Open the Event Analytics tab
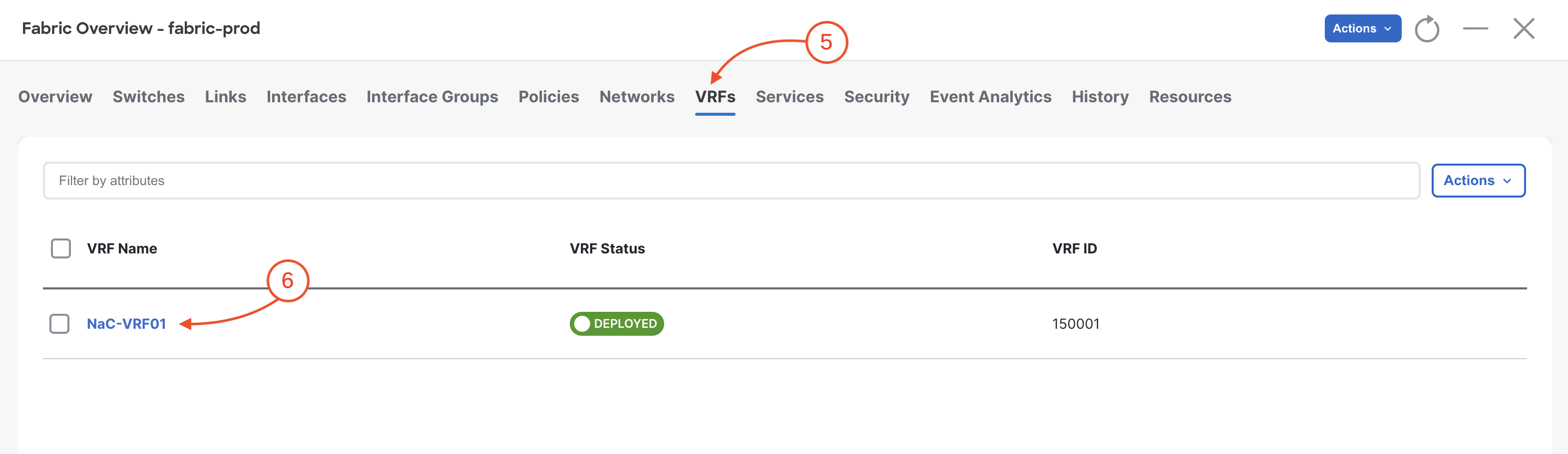This screenshot has height=454, width=1568. [x=990, y=97]
